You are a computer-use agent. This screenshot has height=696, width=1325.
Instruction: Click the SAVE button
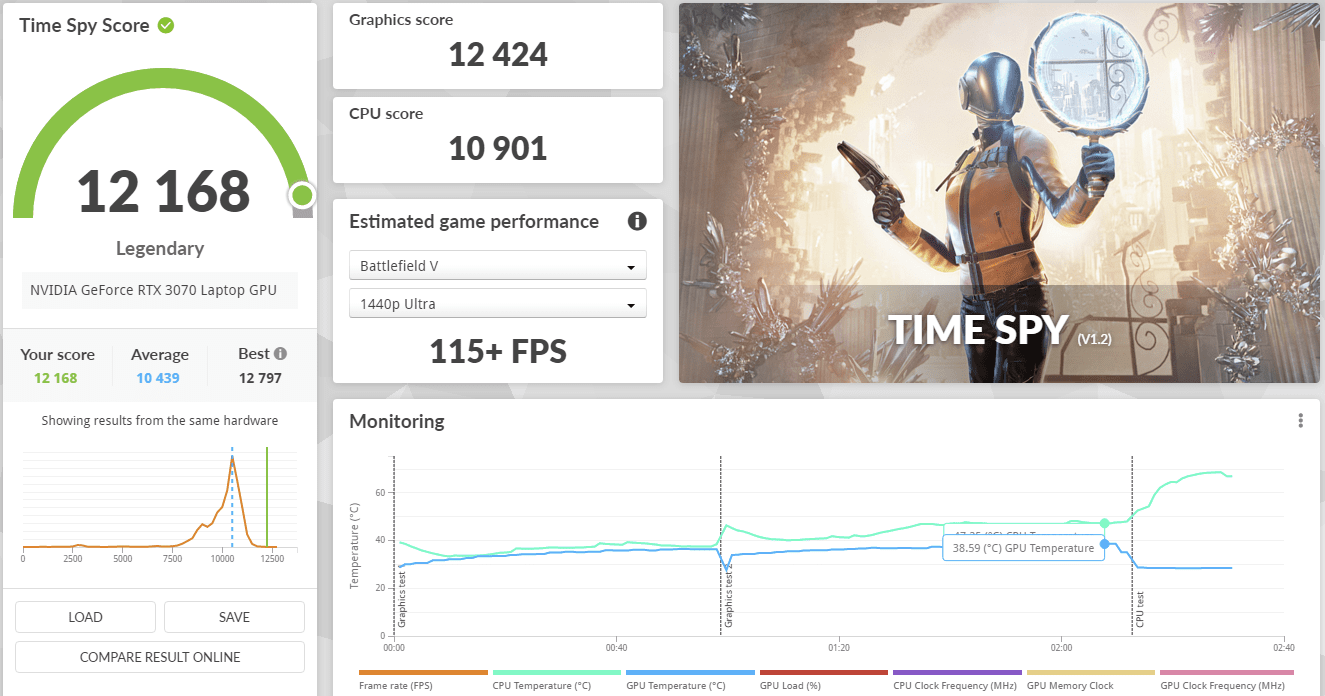(234, 617)
